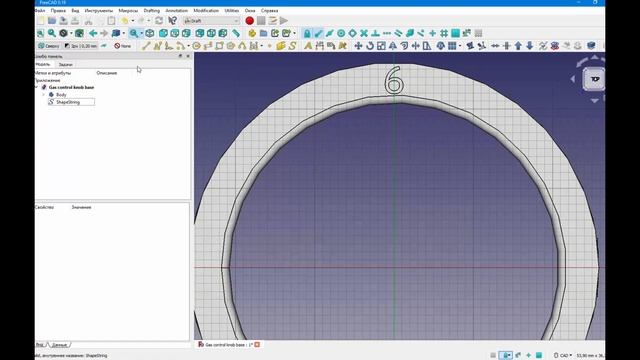
Task: Click the Isometric view cube icon
Action: click(x=150, y=33)
